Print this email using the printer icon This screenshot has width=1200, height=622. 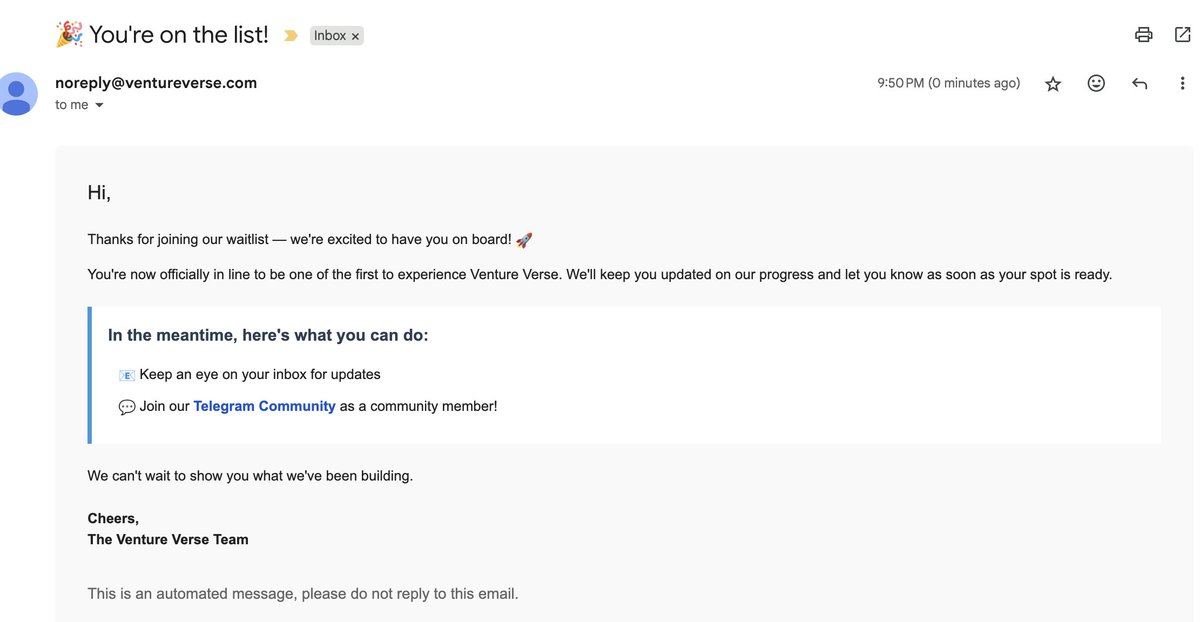tap(1143, 35)
